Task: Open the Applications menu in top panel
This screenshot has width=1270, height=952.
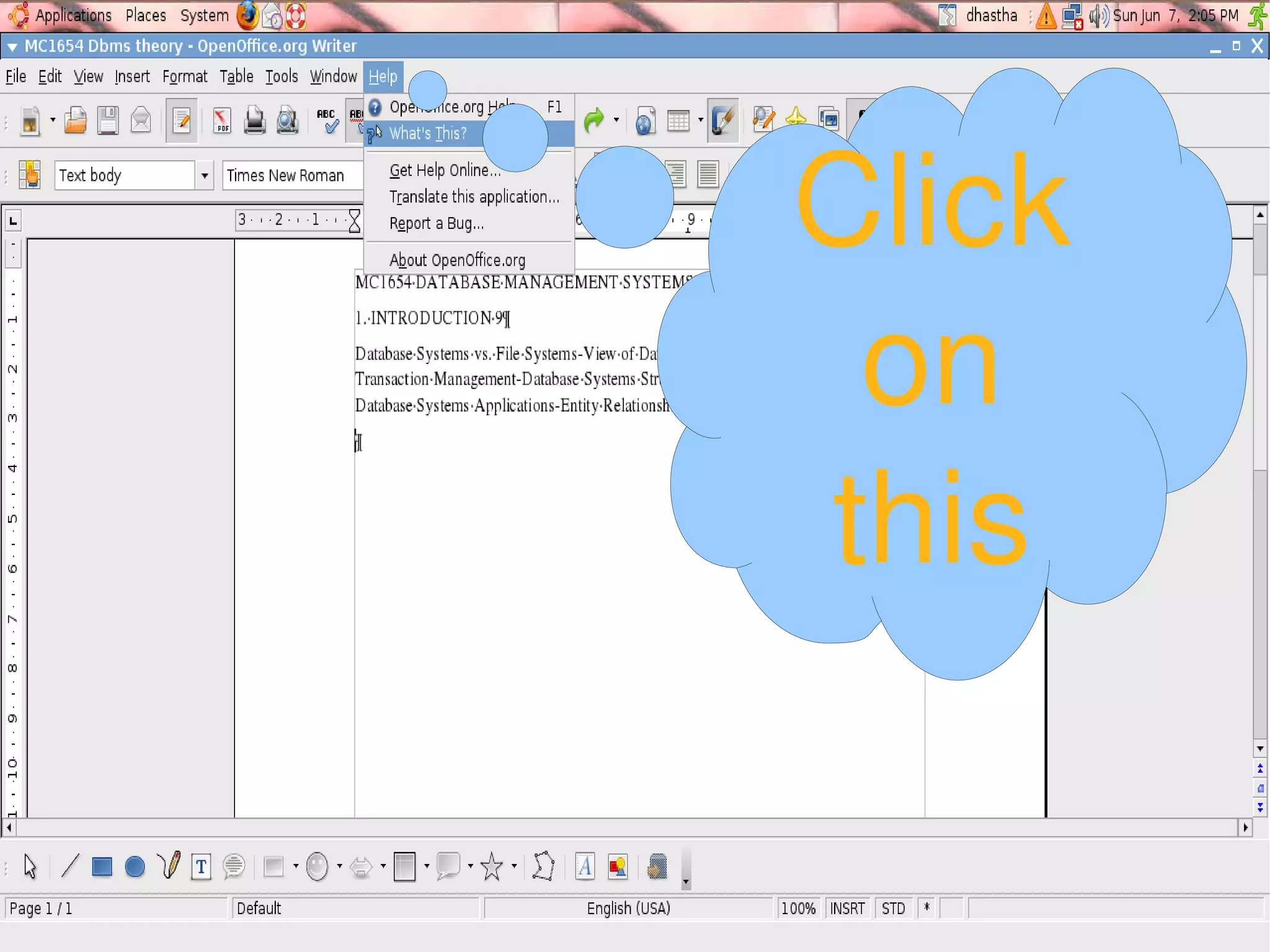Action: pos(73,16)
